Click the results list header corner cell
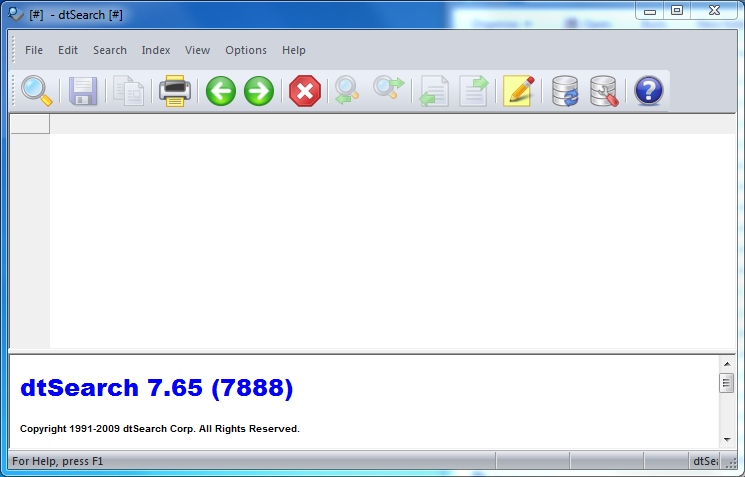 pyautogui.click(x=30, y=124)
